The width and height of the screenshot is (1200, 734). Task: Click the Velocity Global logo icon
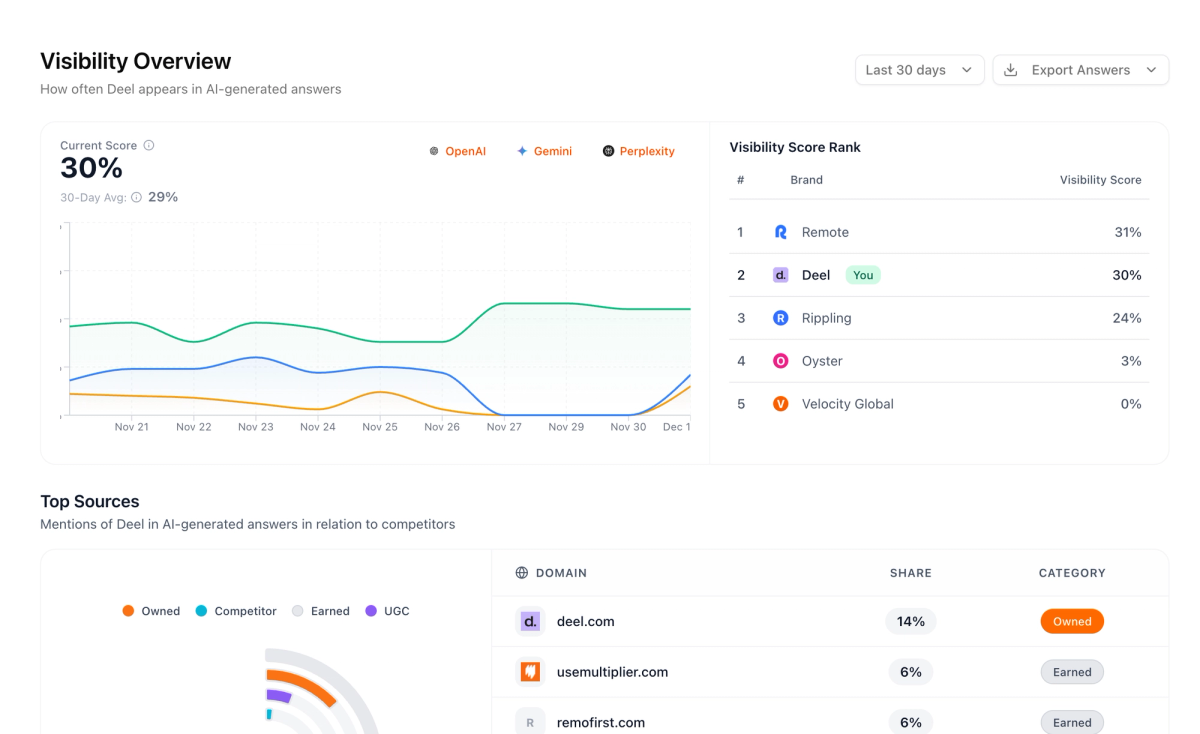pos(781,404)
